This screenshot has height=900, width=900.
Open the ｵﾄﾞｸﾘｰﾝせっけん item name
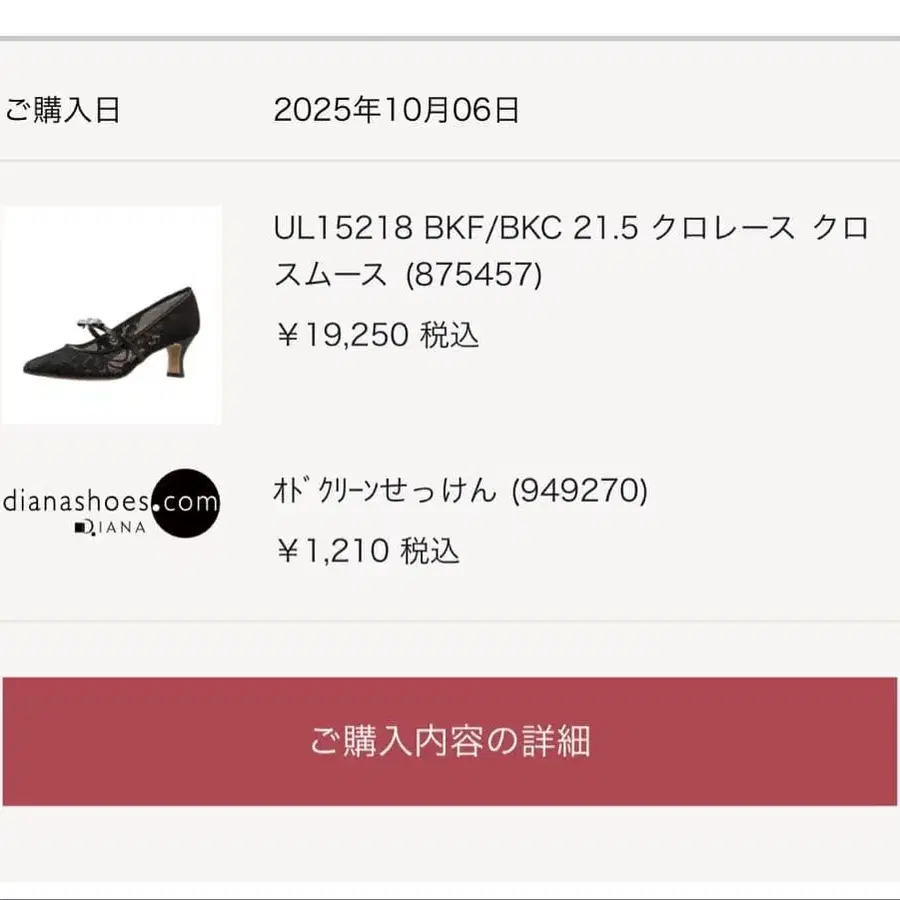pyautogui.click(x=385, y=491)
